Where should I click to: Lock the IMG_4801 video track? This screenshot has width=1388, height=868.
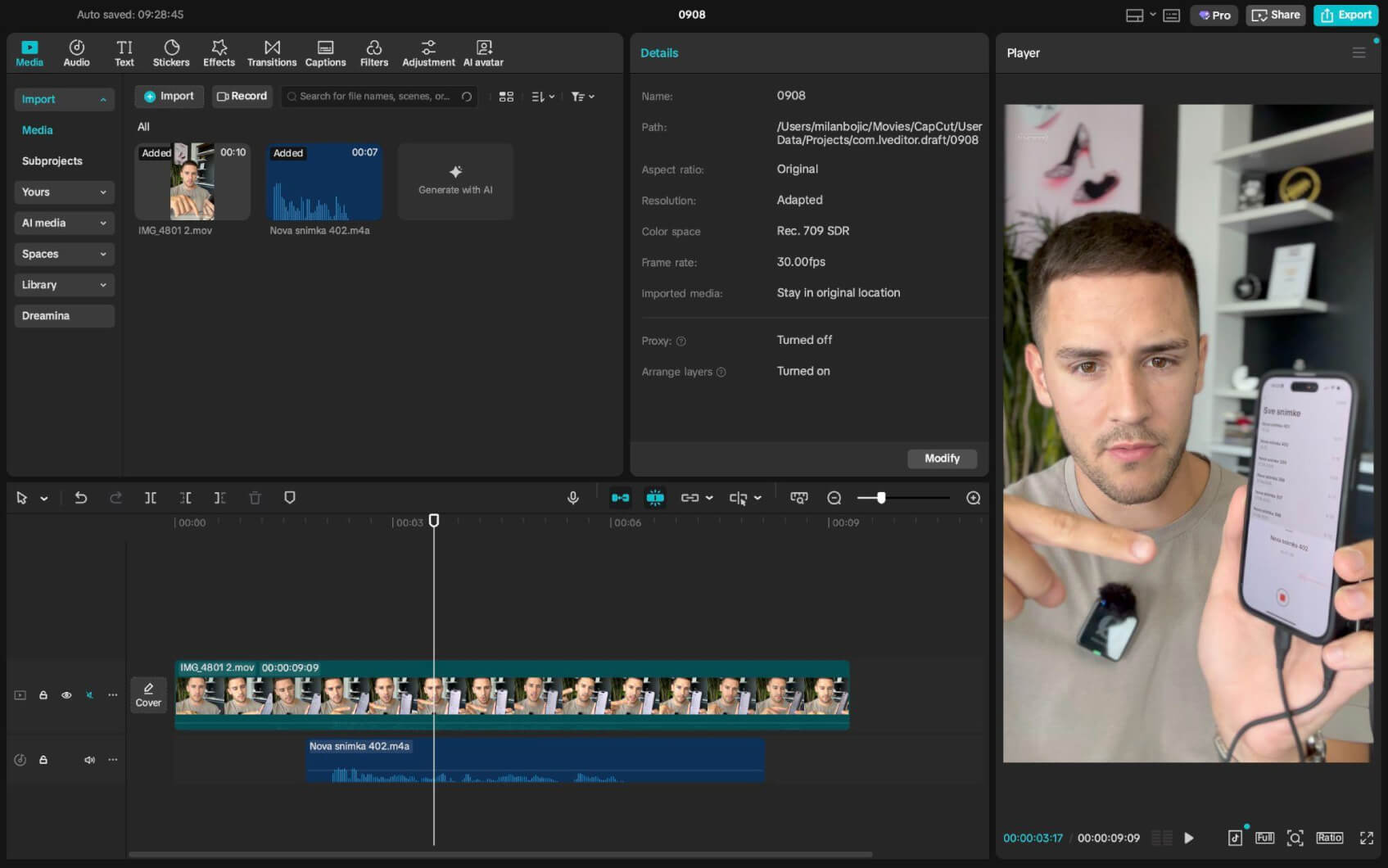tap(43, 695)
